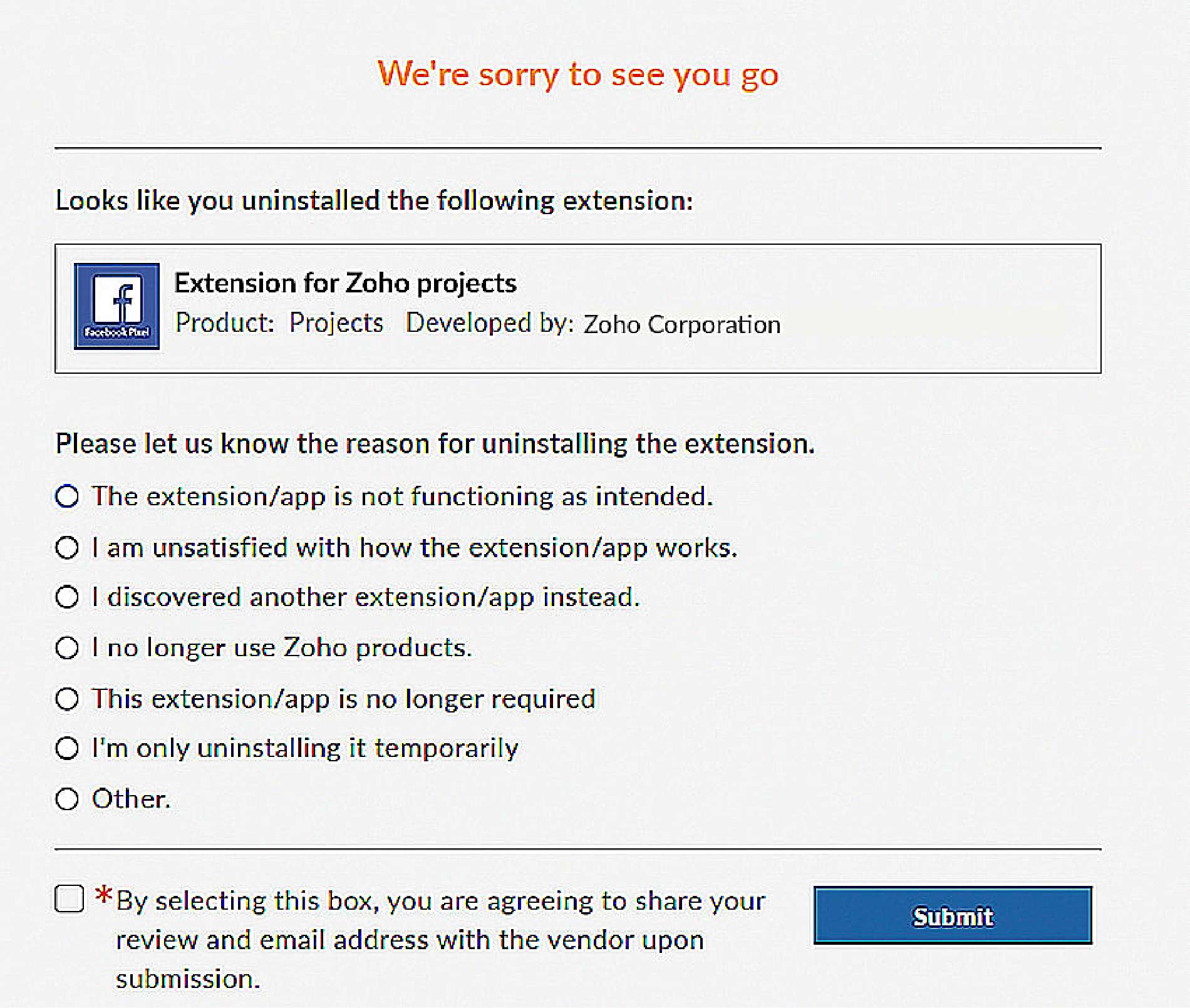This screenshot has height=1008, width=1190.
Task: Click the 'Extension for Zoho projects' title
Action: point(345,283)
